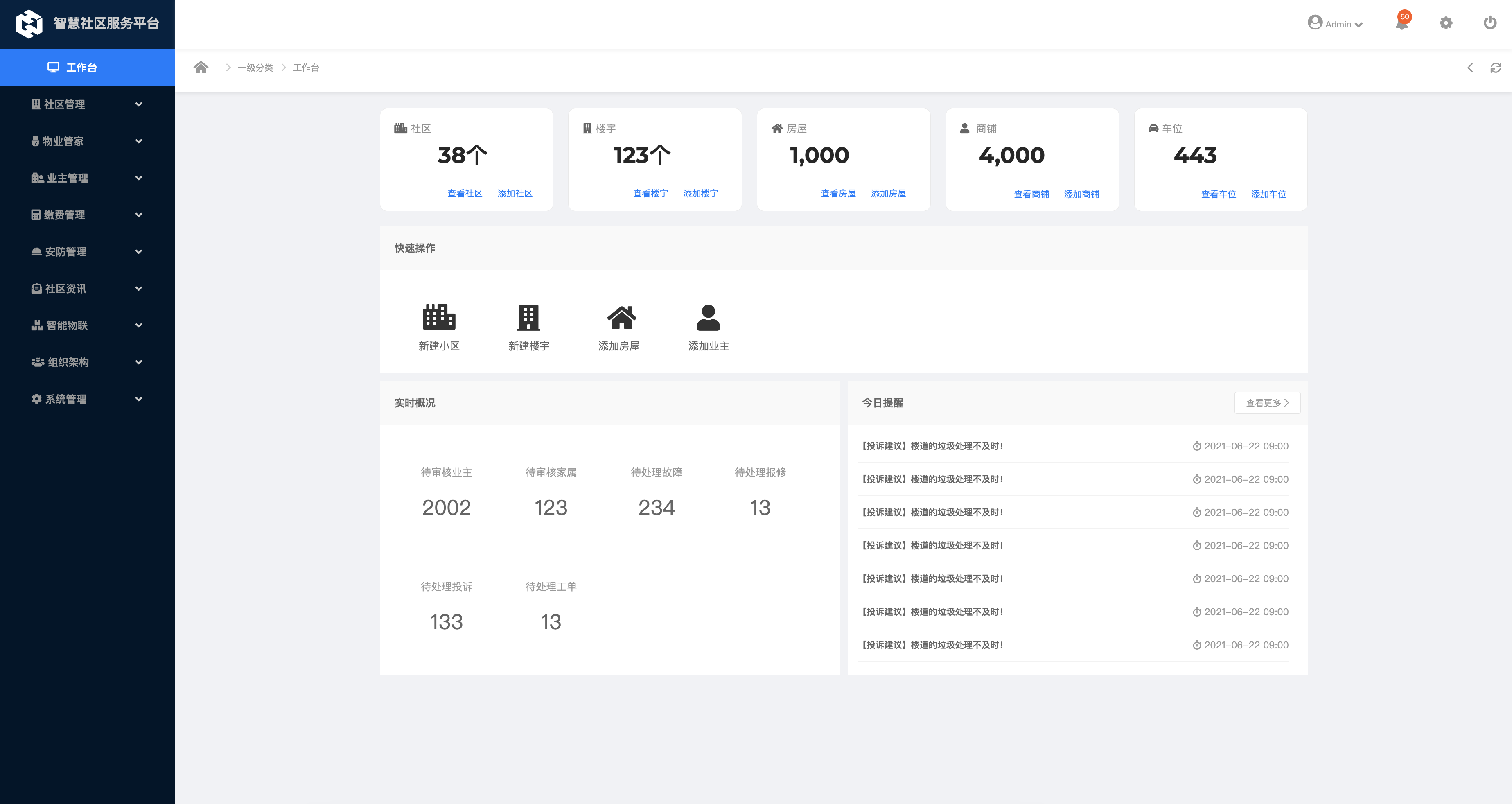The height and width of the screenshot is (804, 1512).
Task: Click the back arrow near refresh
Action: [1470, 68]
